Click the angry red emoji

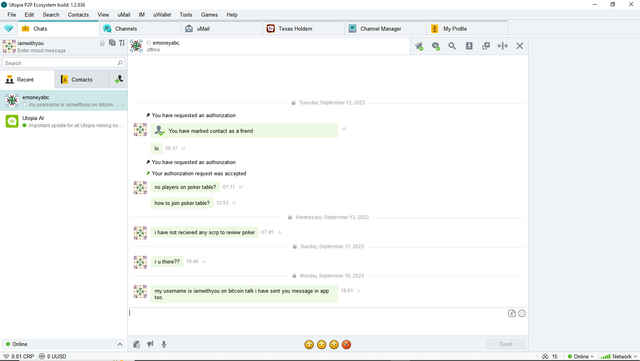point(346,345)
